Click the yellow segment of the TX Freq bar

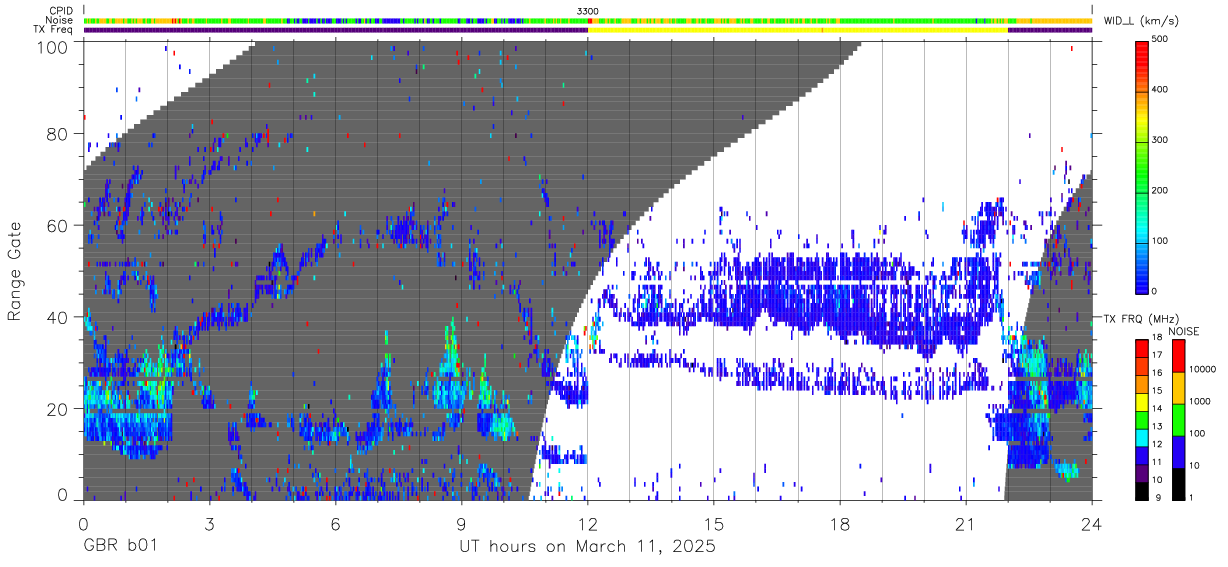pyautogui.click(x=798, y=30)
